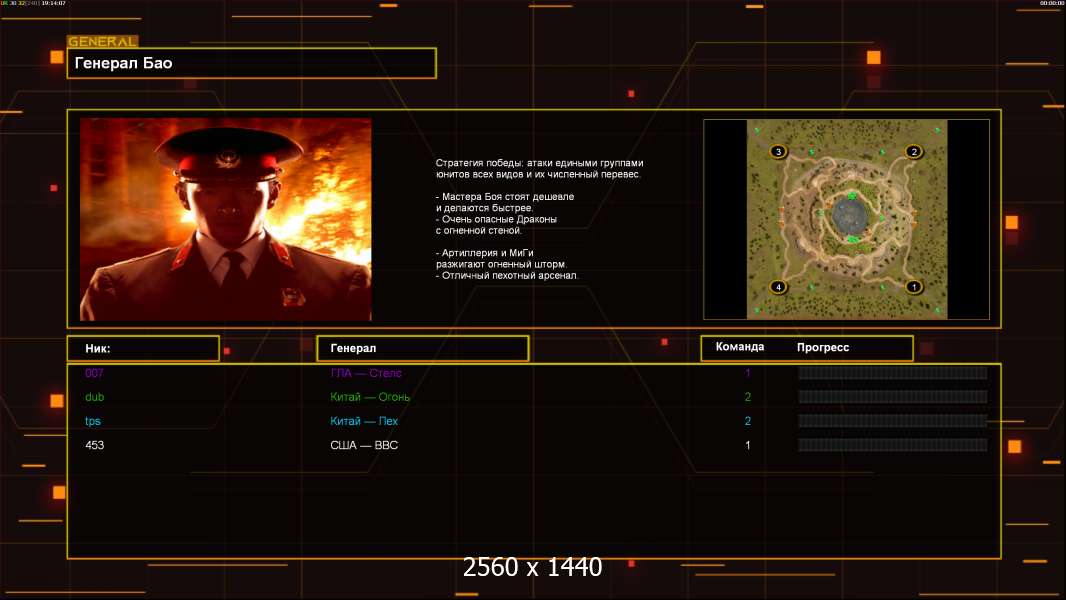Click team number for player dub
Viewport: 1066px width, 600px height.
(x=748, y=397)
